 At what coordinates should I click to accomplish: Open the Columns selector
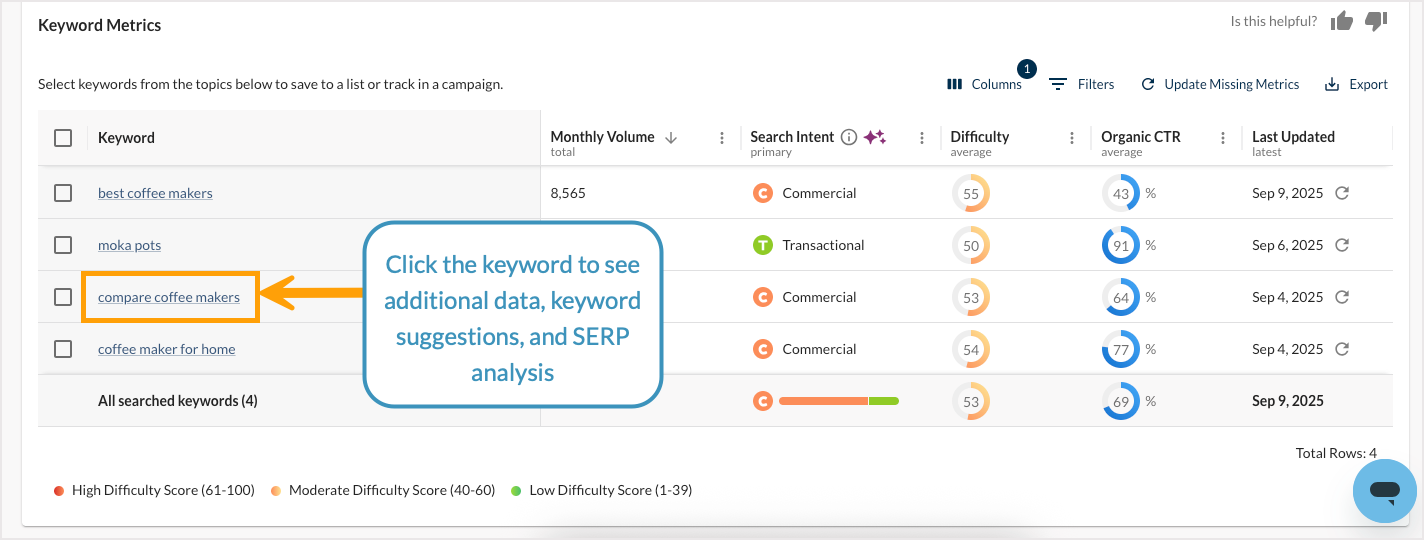pyautogui.click(x=984, y=84)
